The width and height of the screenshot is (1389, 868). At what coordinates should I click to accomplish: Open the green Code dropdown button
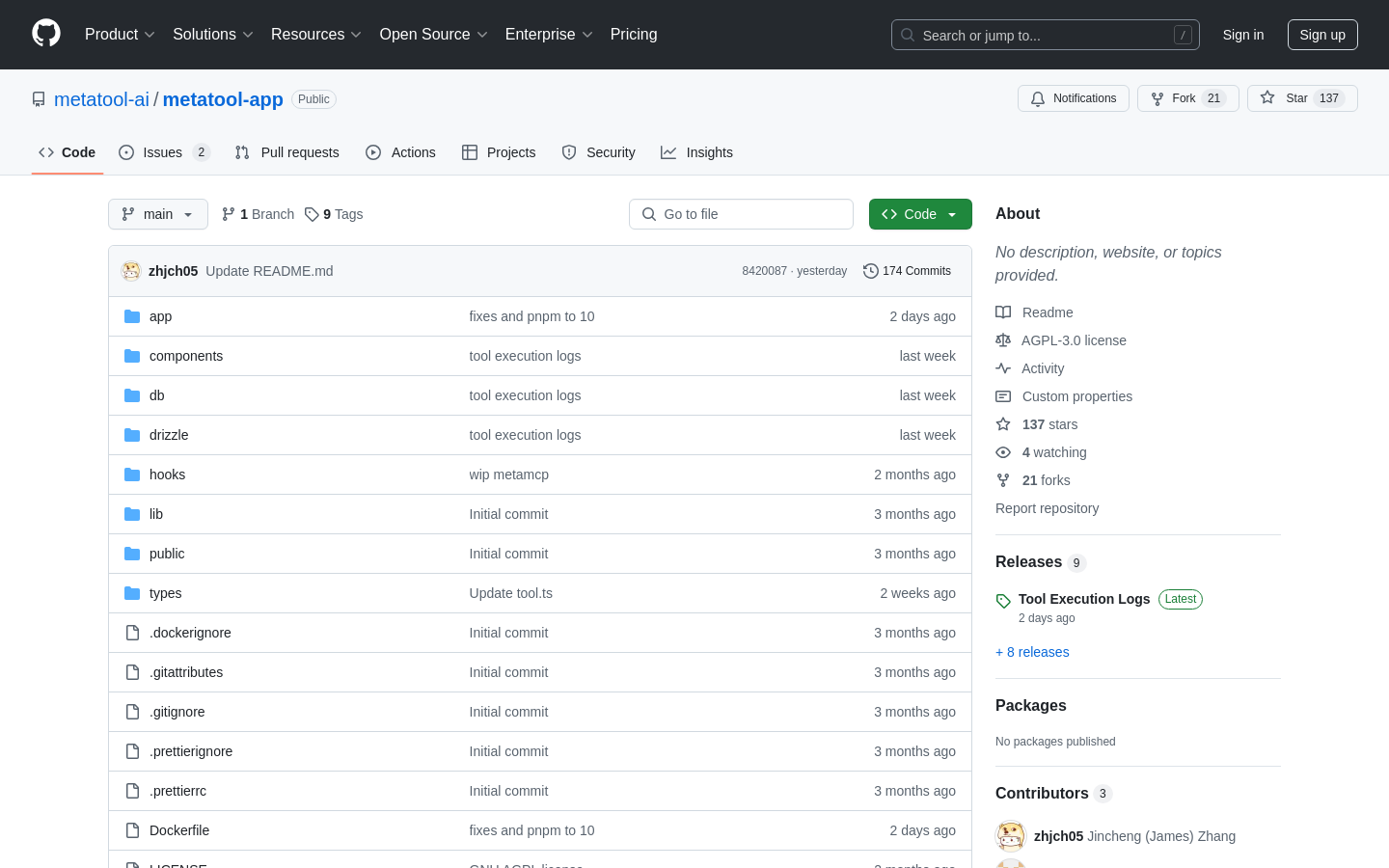coord(920,214)
